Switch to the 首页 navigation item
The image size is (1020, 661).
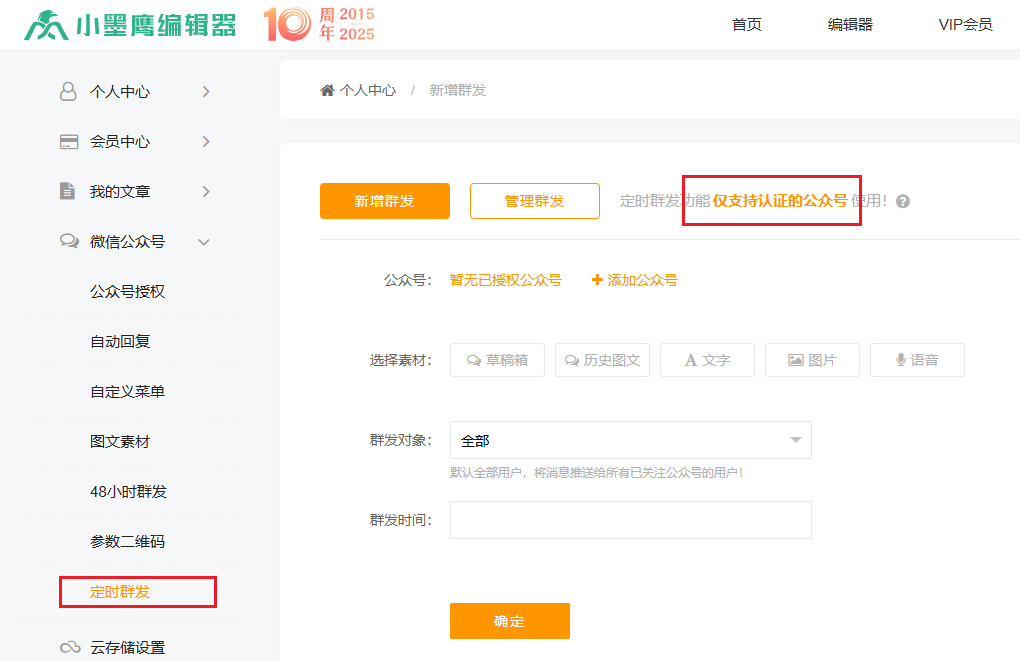pos(746,25)
